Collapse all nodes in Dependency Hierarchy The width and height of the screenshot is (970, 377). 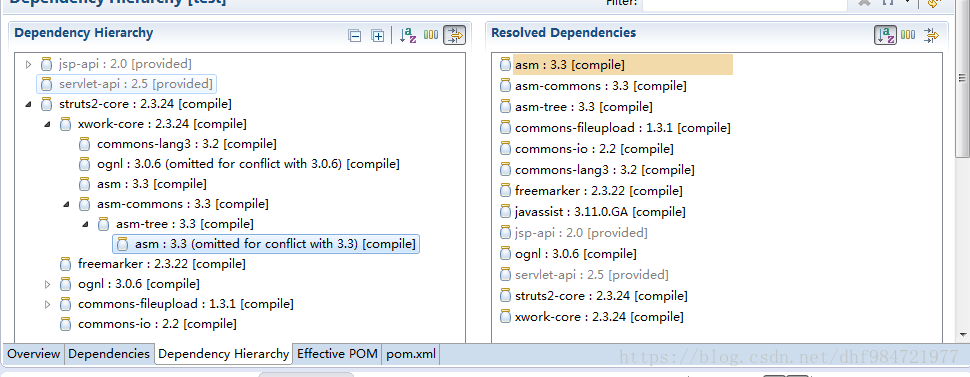pos(354,35)
